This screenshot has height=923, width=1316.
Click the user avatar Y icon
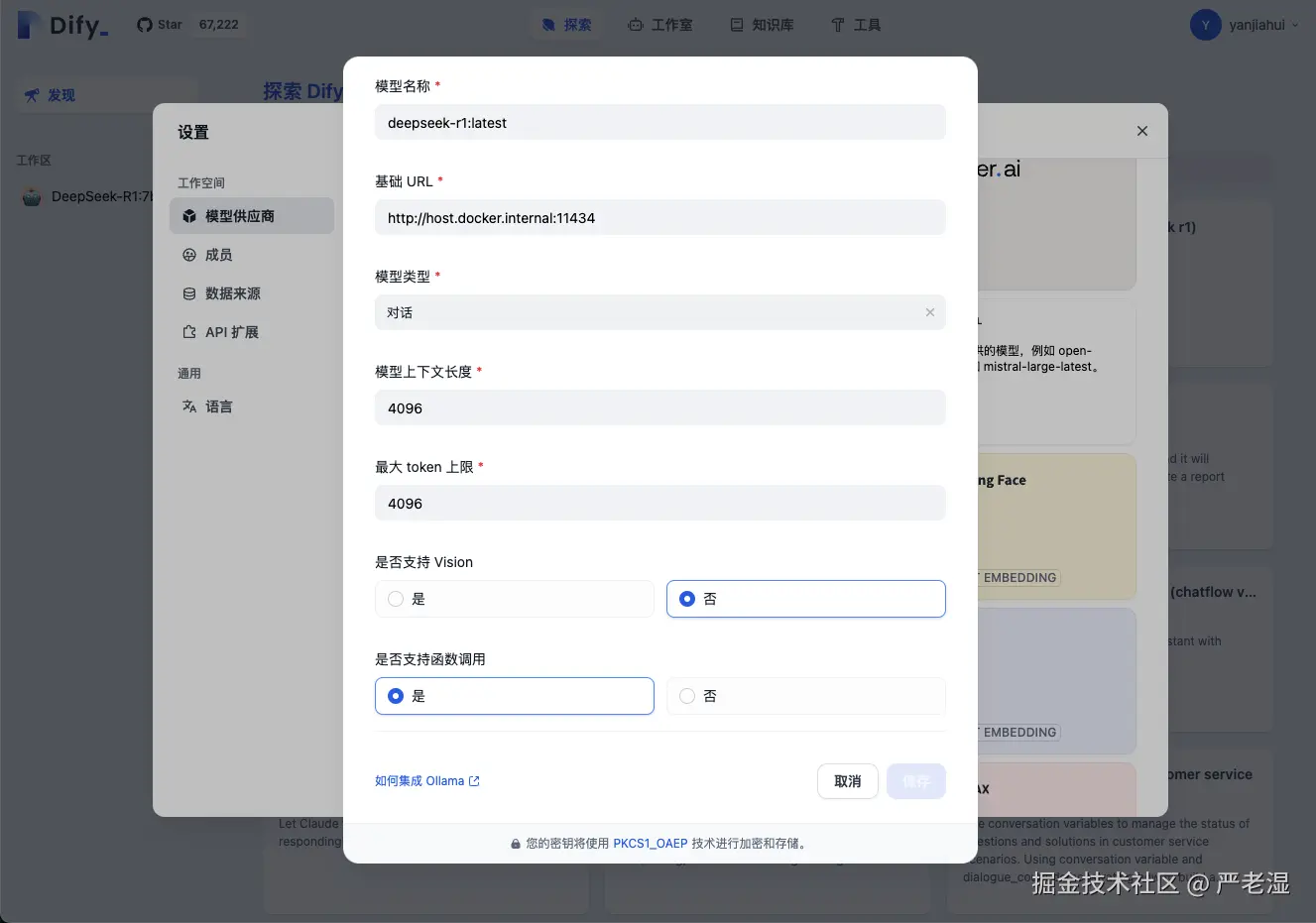[x=1205, y=25]
